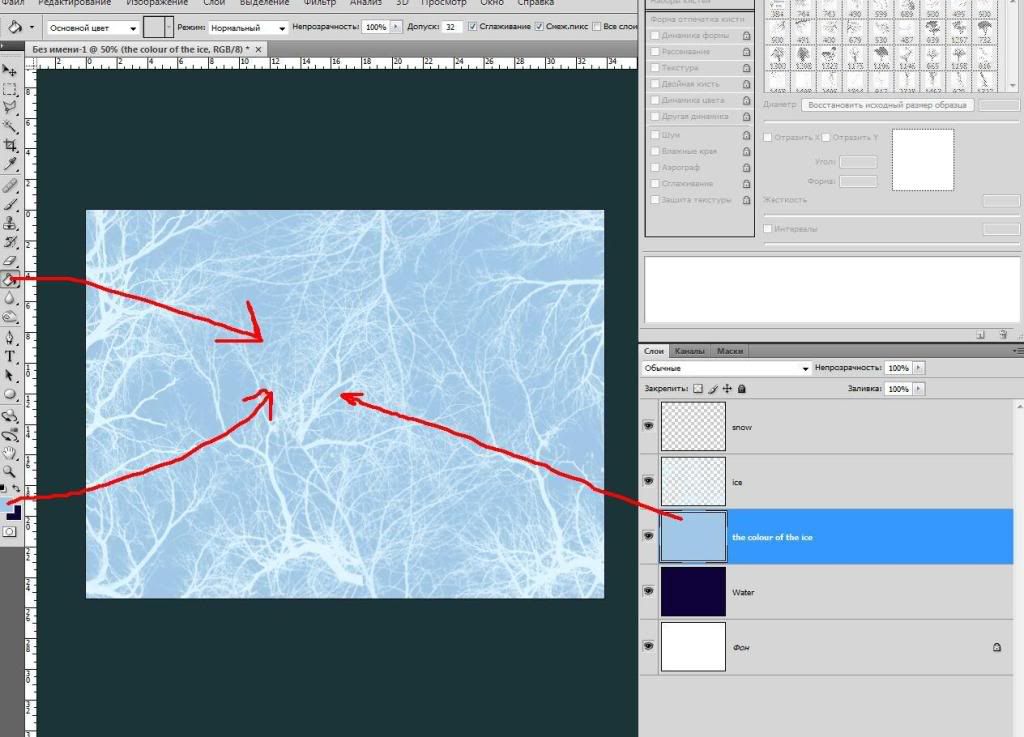The height and width of the screenshot is (737, 1024).
Task: Select the Dodge tool
Action: pyautogui.click(x=10, y=318)
